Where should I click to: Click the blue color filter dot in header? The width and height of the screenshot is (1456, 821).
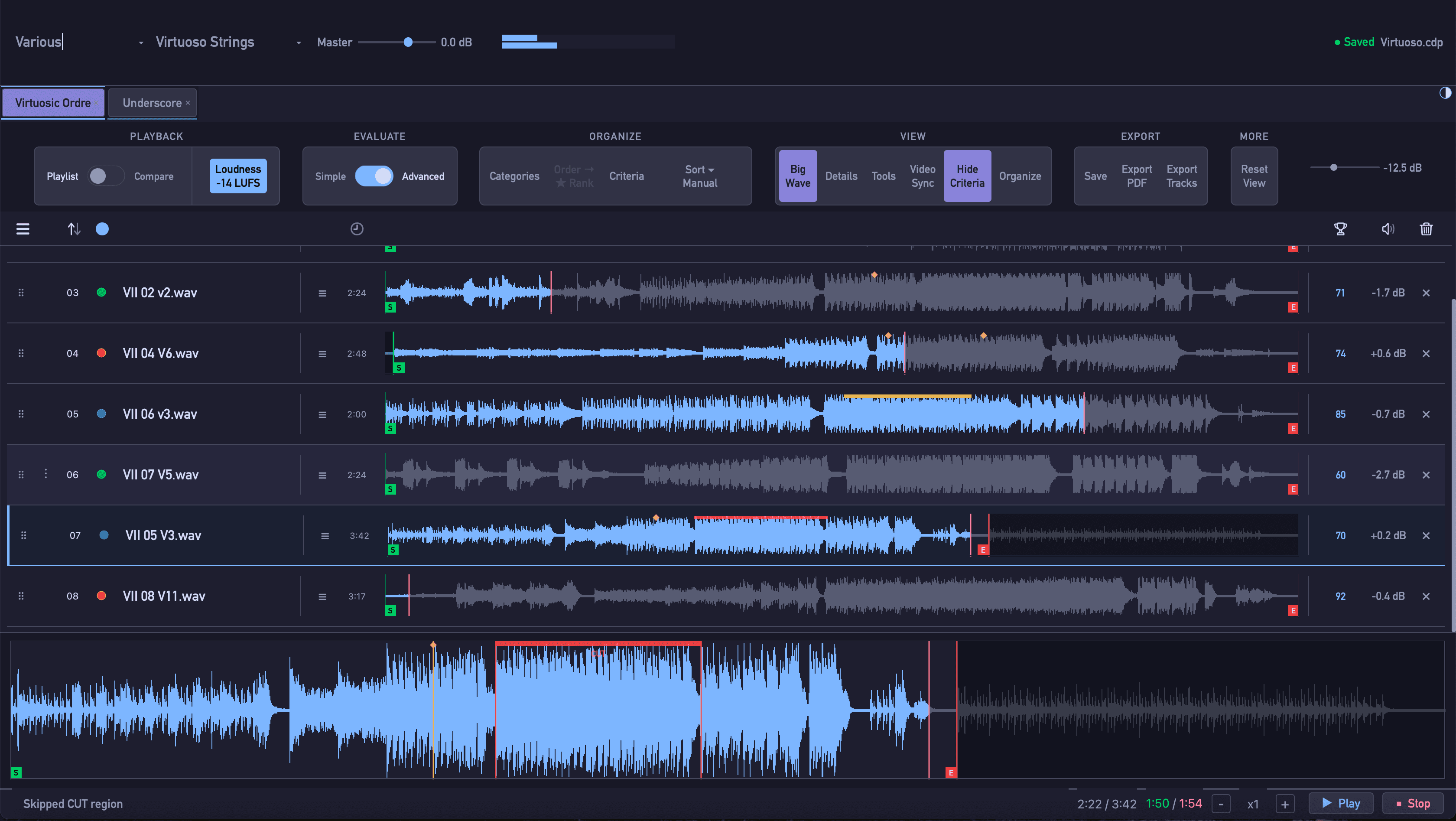pos(102,229)
